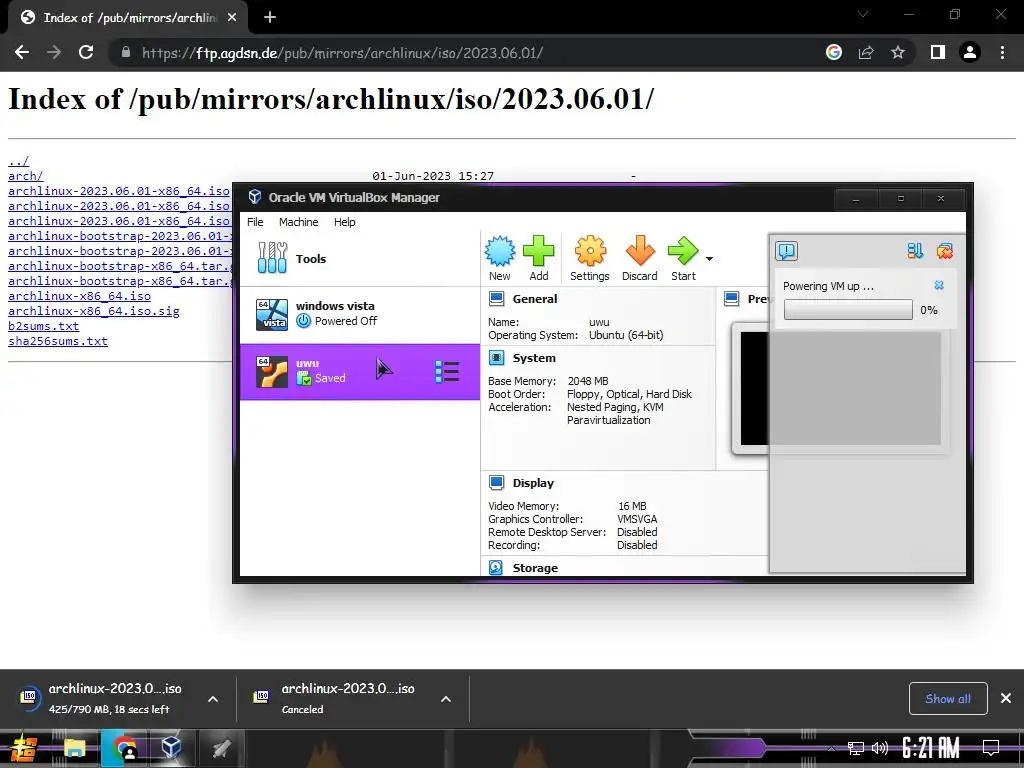Click the System section chip icon
Screen dimensions: 1024x768
pyautogui.click(x=496, y=358)
